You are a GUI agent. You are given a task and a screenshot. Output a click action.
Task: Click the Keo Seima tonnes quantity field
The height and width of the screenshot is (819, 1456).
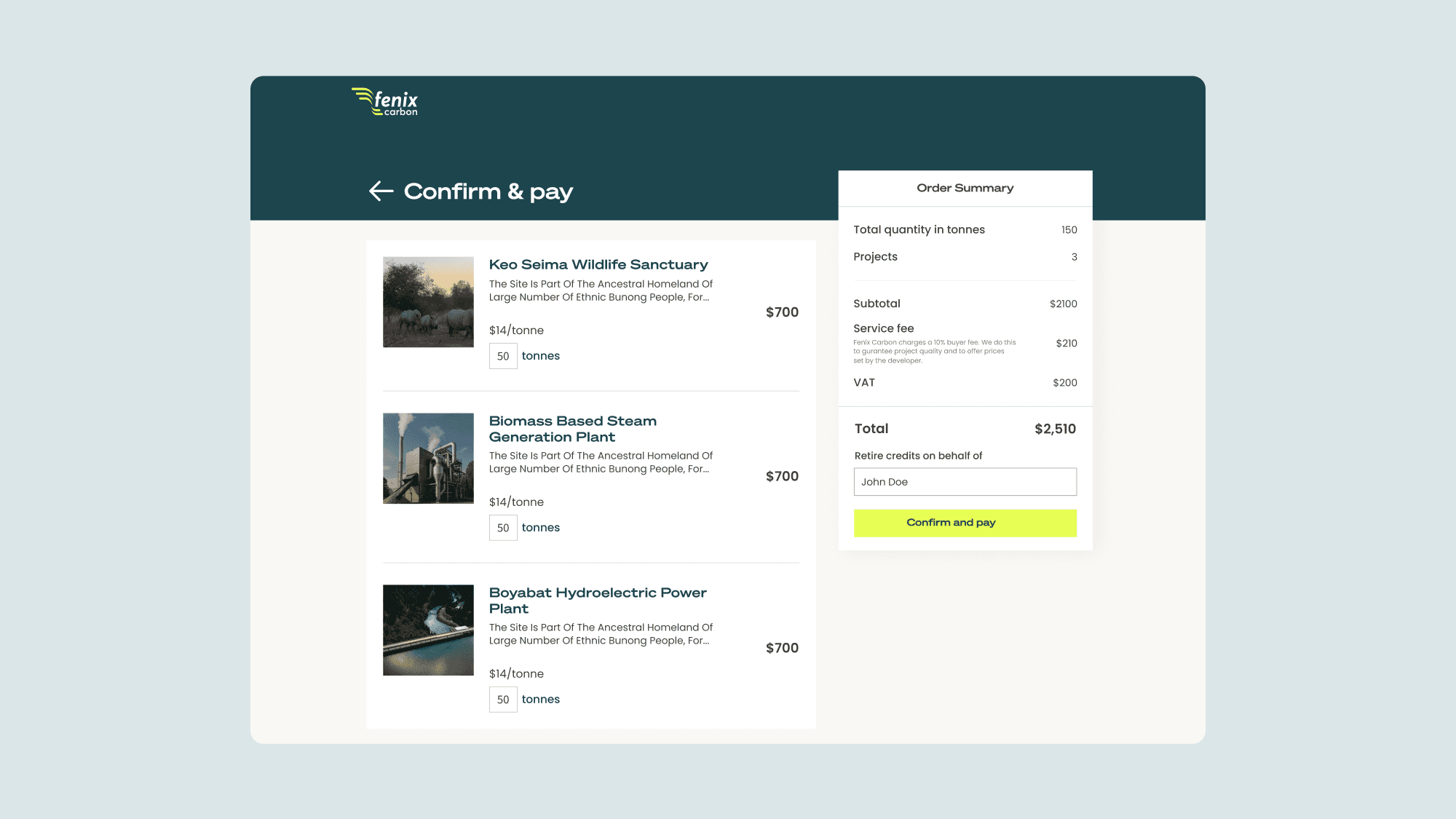tap(503, 356)
